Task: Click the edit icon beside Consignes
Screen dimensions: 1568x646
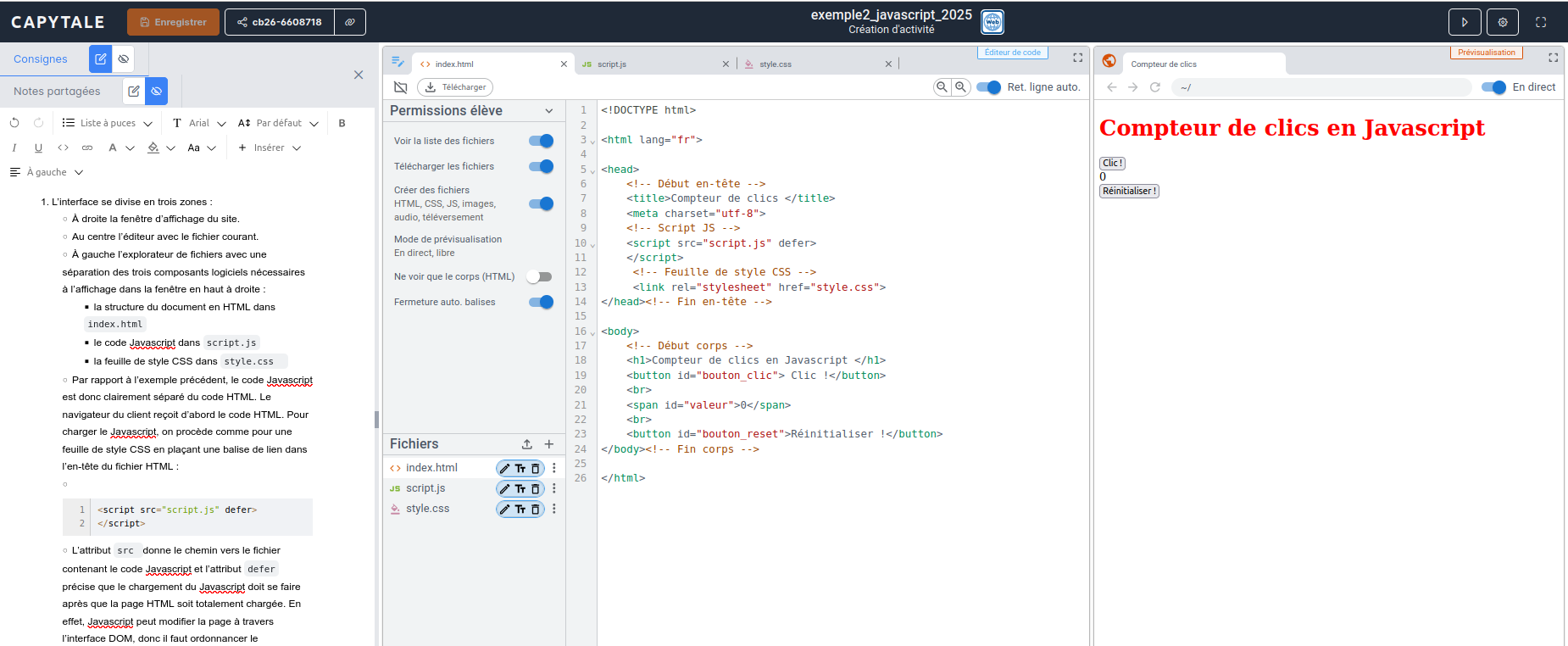Action: point(101,58)
